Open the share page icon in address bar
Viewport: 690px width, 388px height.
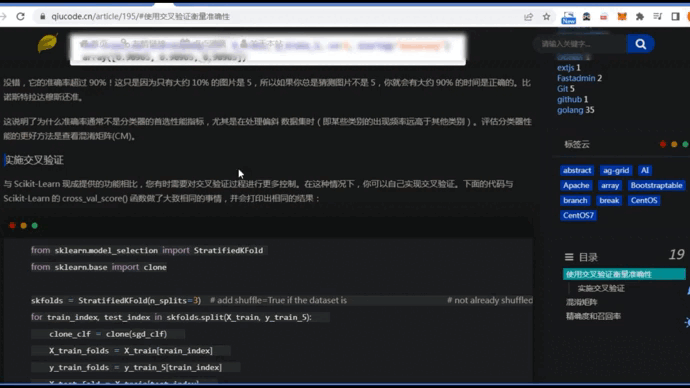(529, 17)
